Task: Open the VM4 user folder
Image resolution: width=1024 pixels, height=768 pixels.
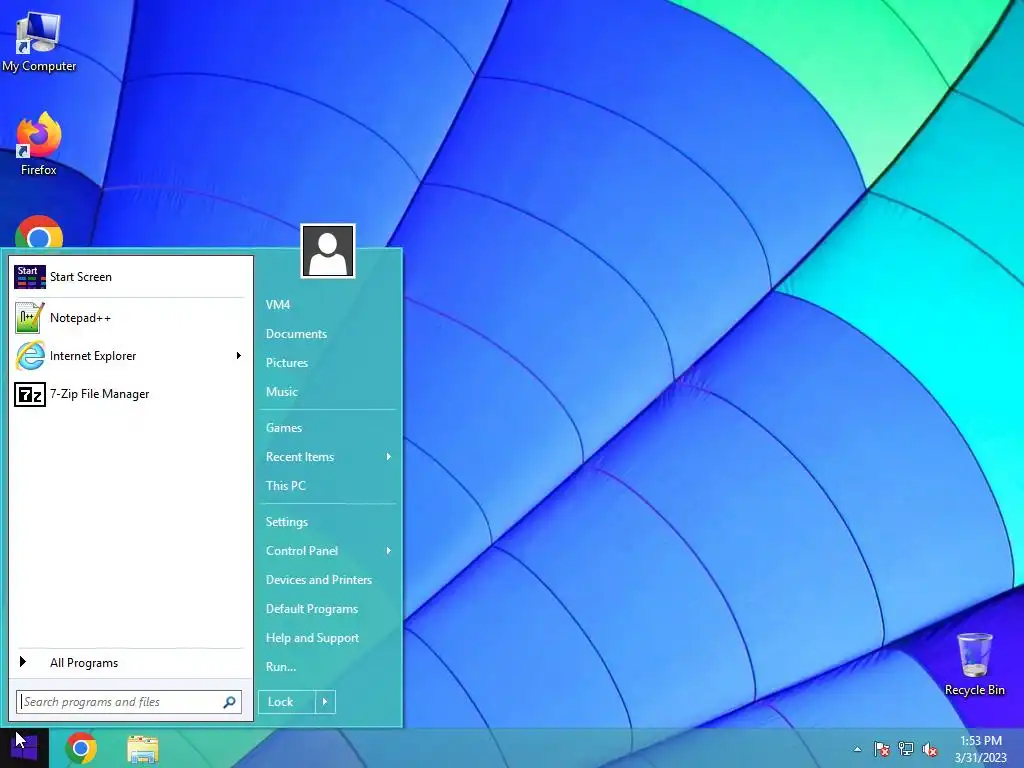Action: click(328, 305)
